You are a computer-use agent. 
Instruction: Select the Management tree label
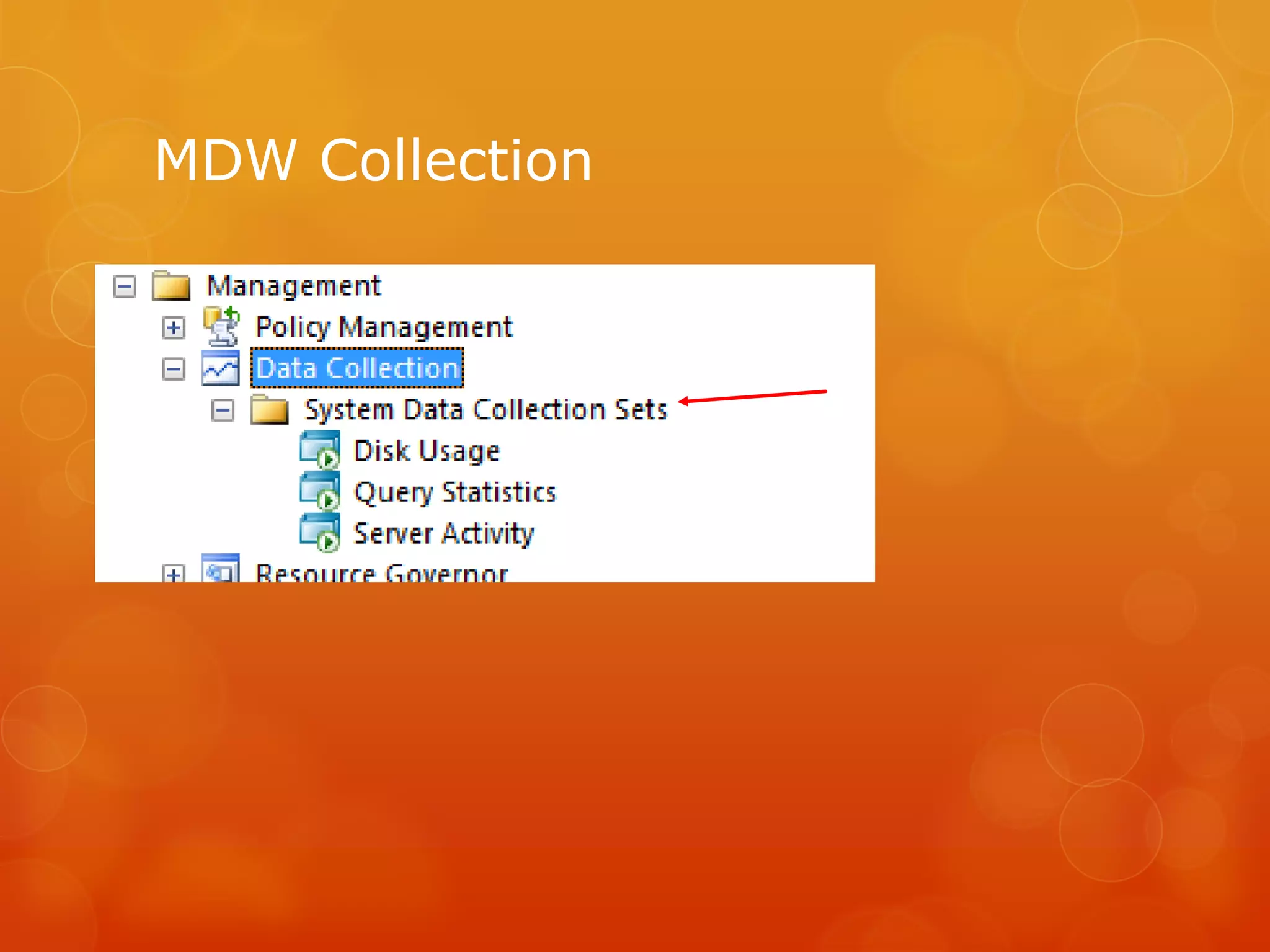[293, 286]
